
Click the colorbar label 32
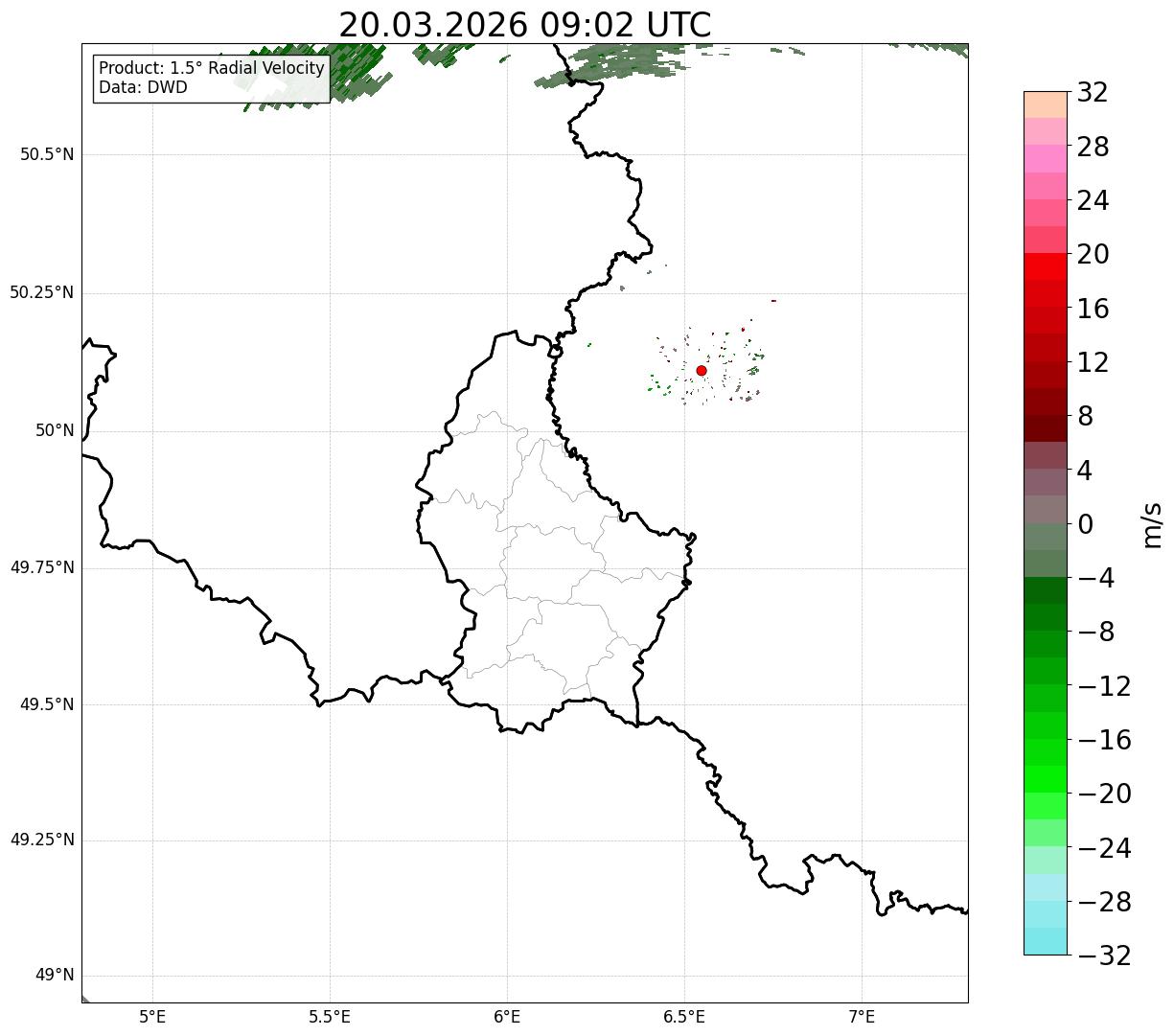pos(1093,93)
